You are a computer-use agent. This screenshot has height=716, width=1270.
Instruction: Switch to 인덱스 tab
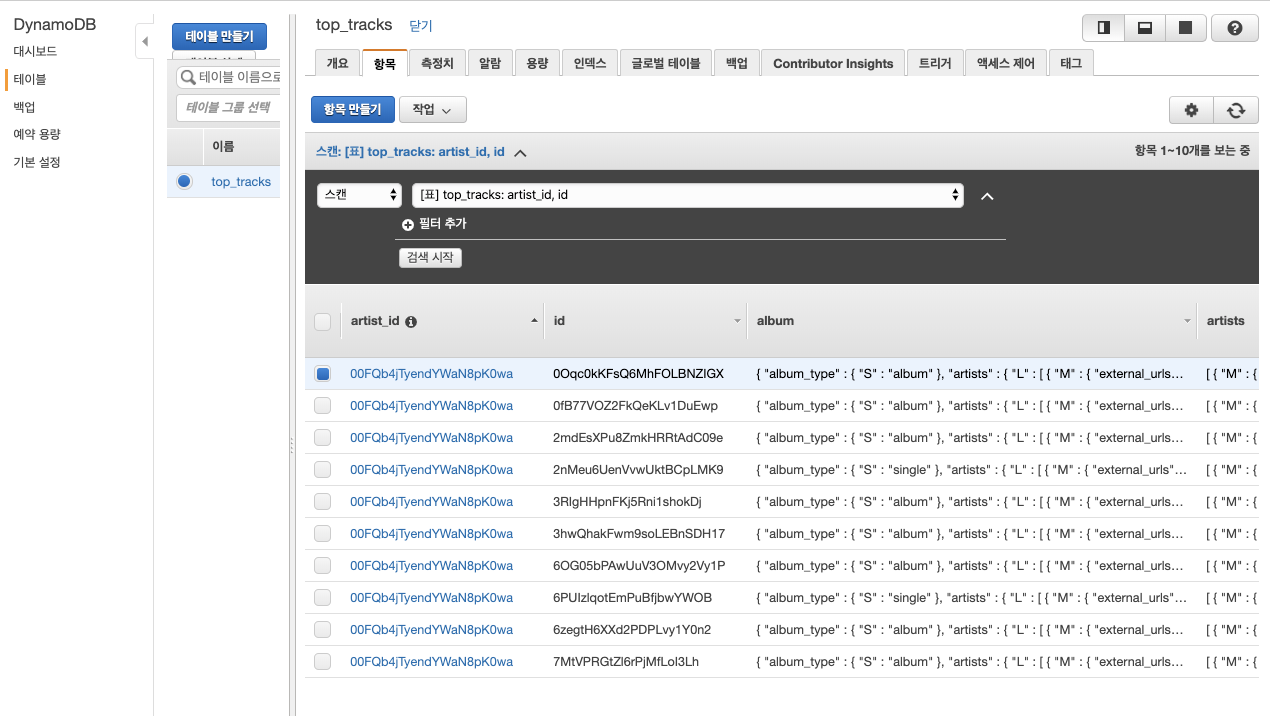589,63
